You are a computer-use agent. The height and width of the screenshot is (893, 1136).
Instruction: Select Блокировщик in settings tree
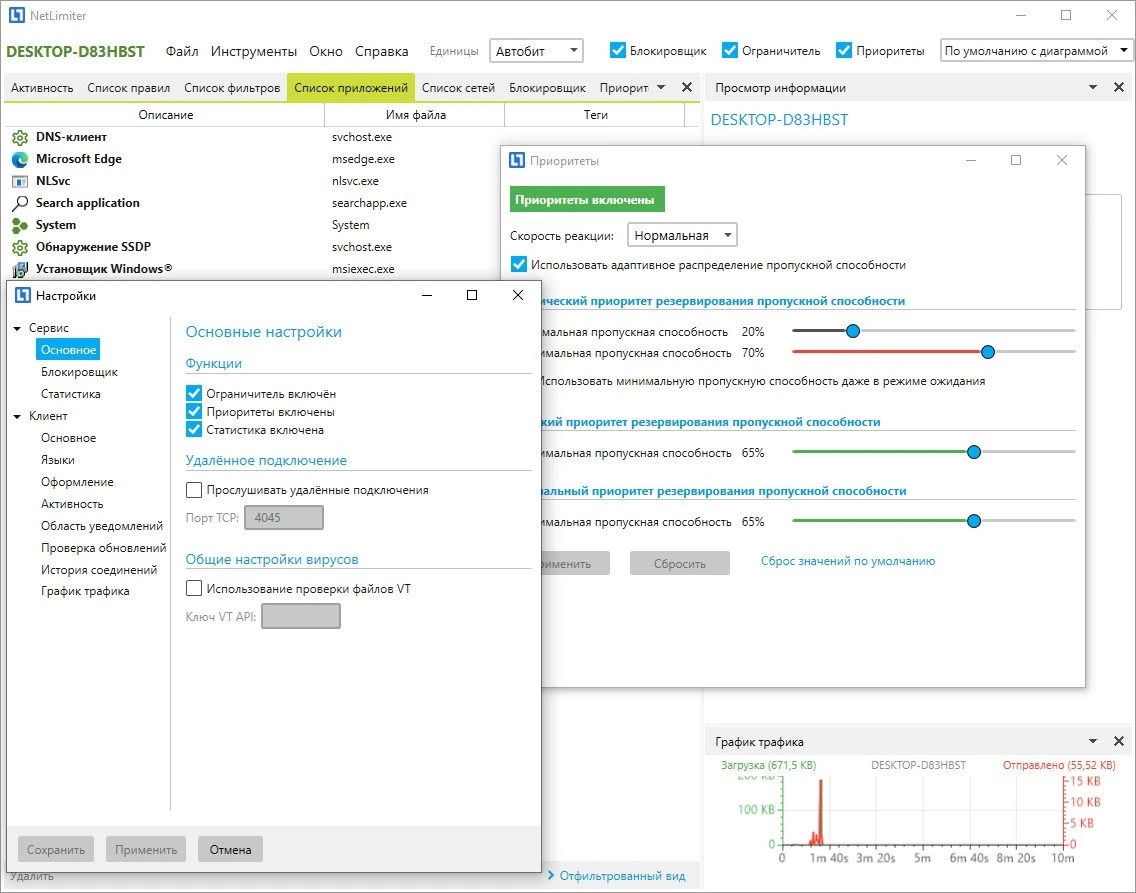pos(79,372)
